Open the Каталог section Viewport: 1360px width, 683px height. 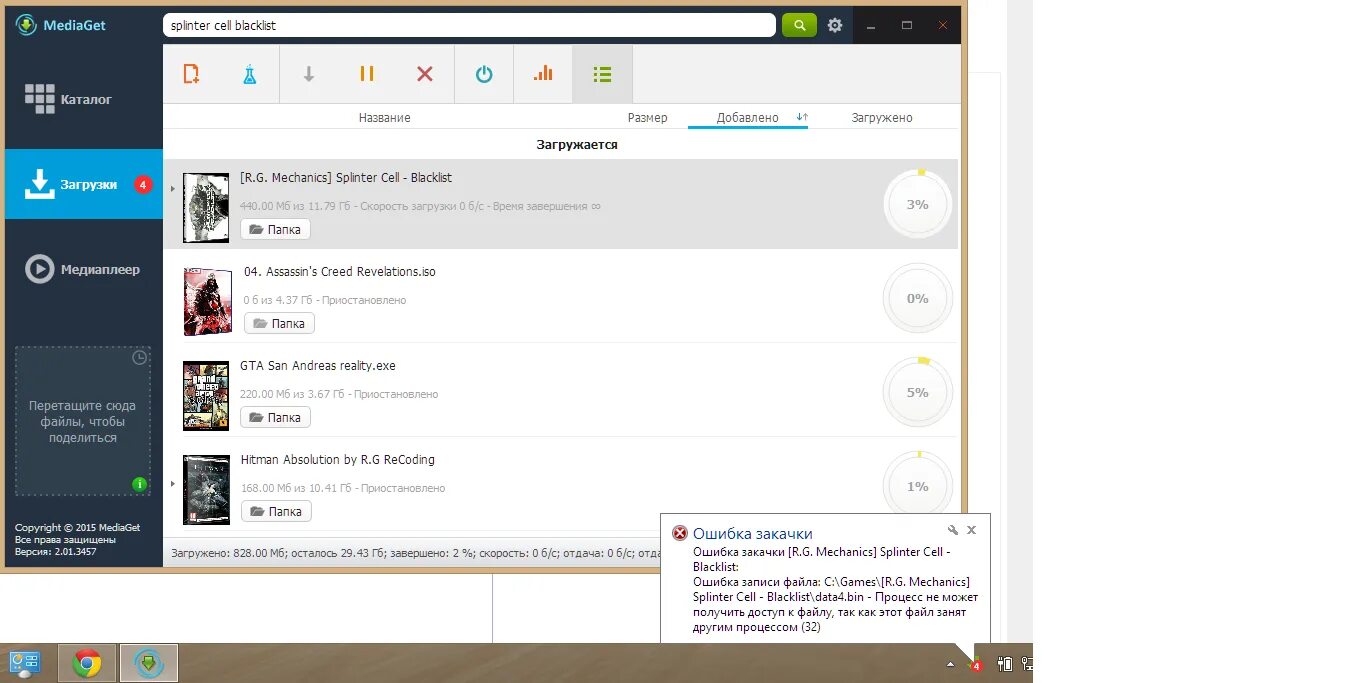(x=83, y=99)
